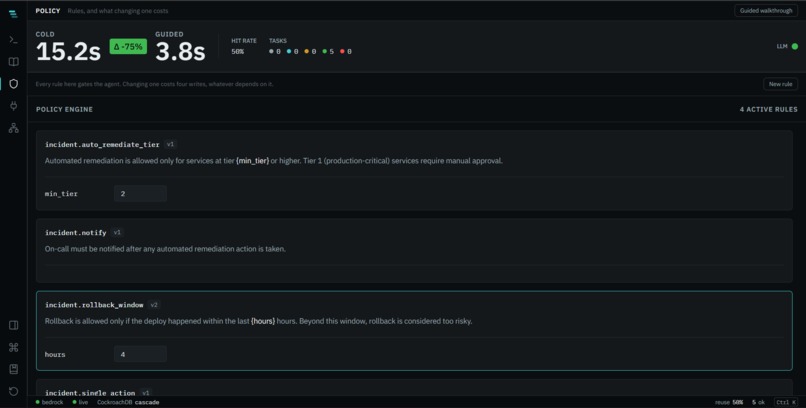Click the green tasks counter showing 5
Viewport: 806px width, 408px height.
coord(328,51)
